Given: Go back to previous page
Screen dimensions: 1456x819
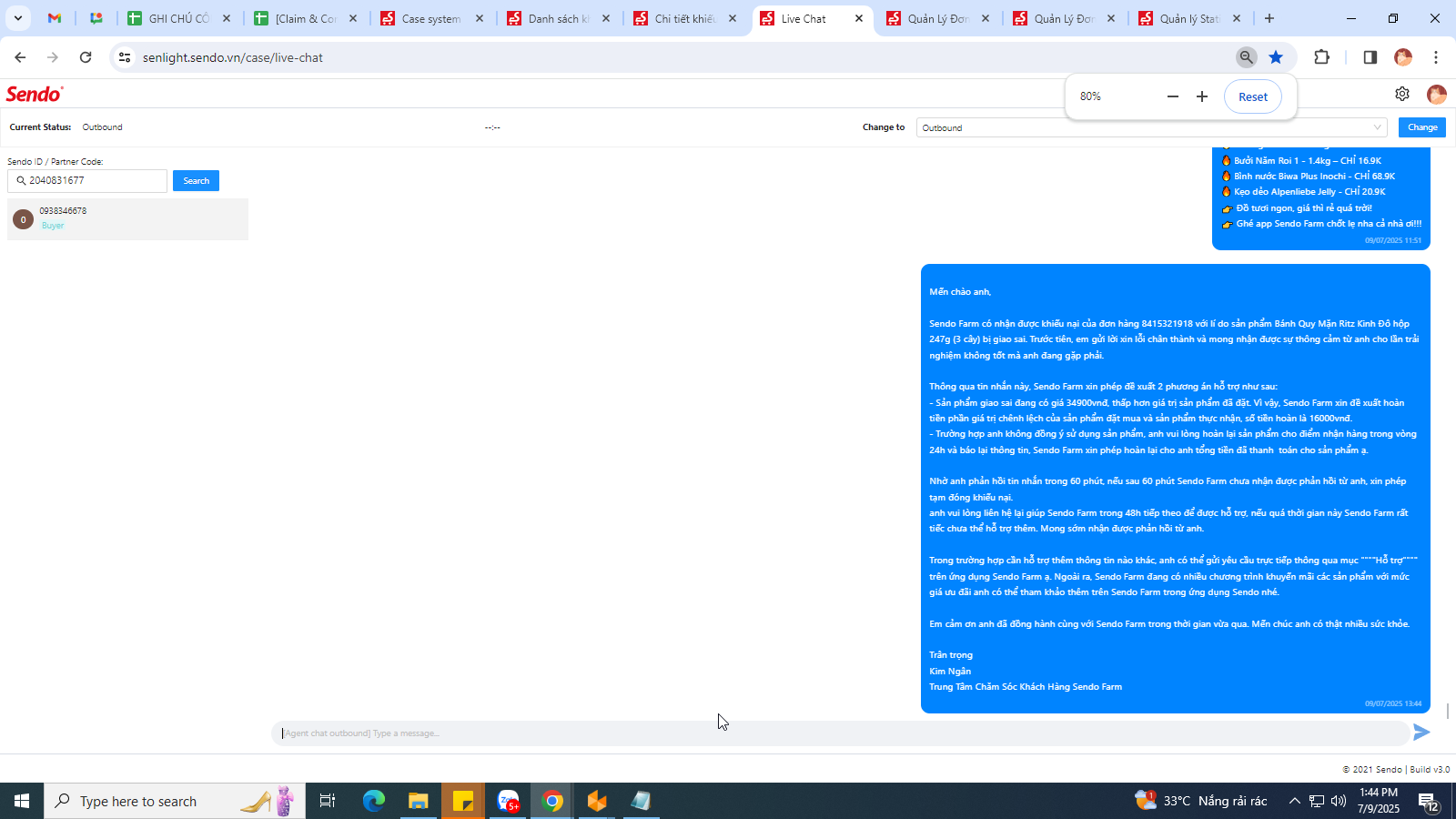Looking at the screenshot, I should 20,57.
